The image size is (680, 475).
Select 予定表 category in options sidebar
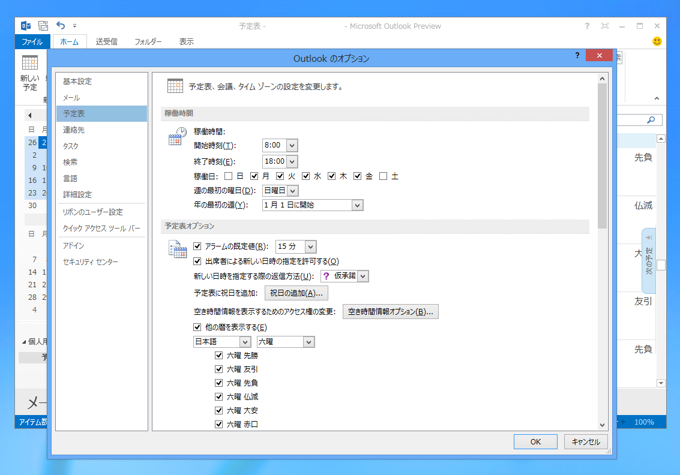pos(101,114)
